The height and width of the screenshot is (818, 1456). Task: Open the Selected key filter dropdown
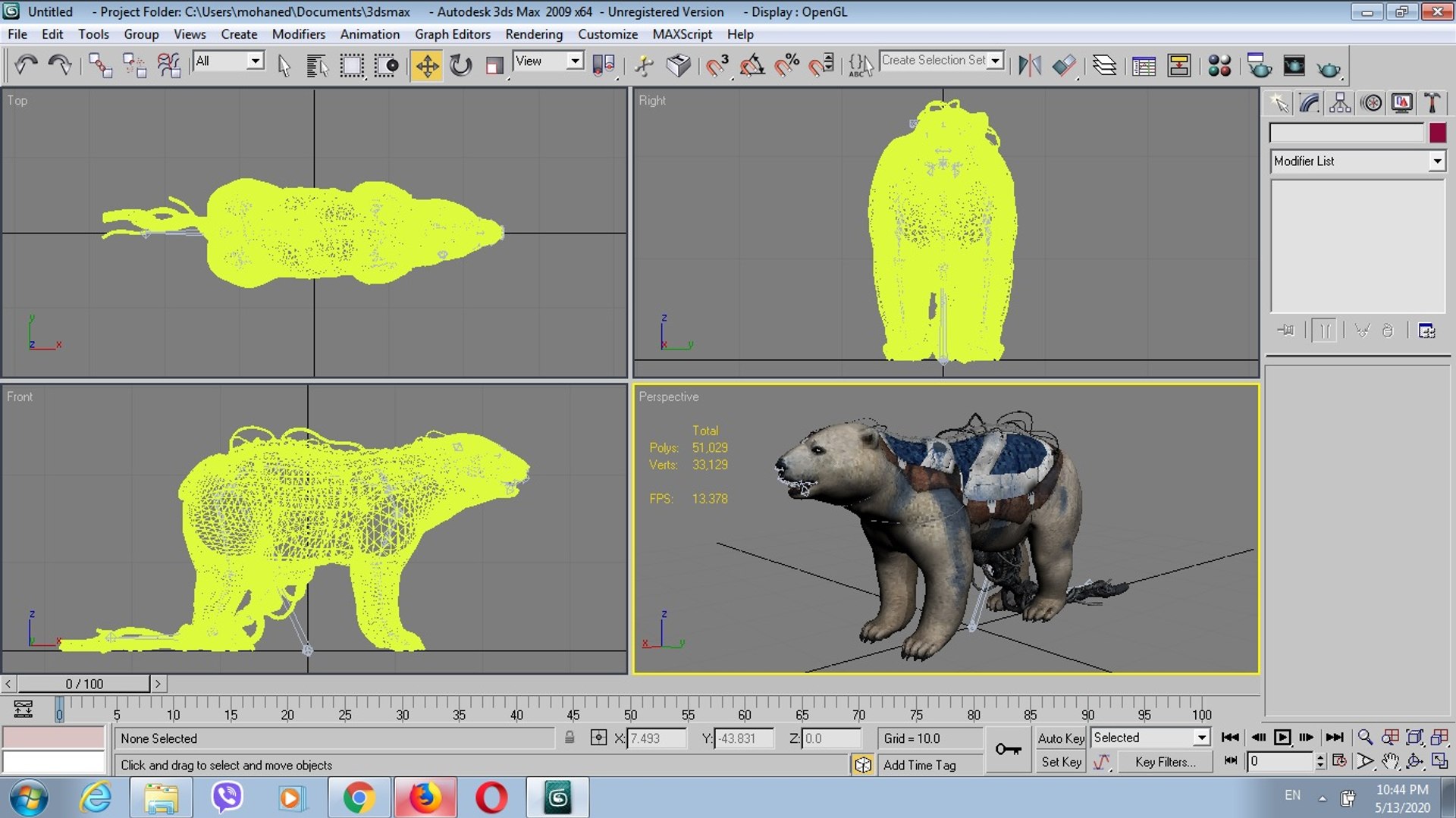click(1150, 738)
